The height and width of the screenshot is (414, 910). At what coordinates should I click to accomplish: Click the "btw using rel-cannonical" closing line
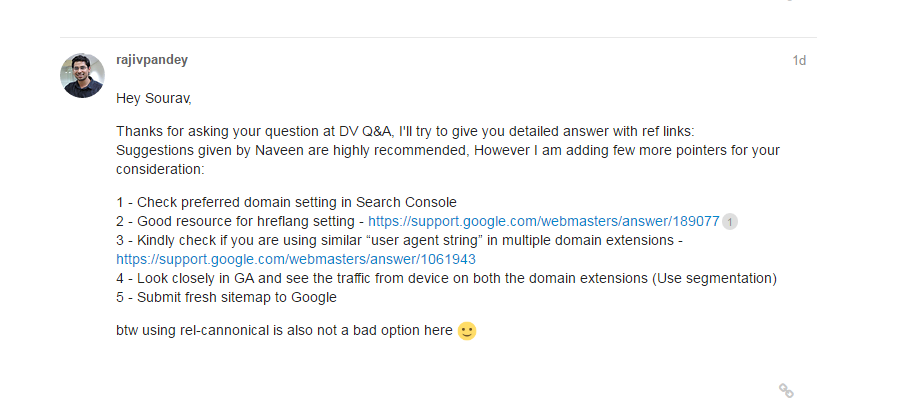pyautogui.click(x=284, y=330)
